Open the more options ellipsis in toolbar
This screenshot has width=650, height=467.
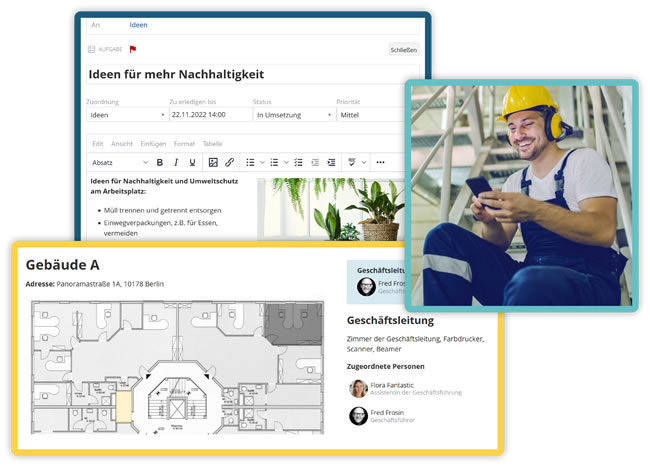pyautogui.click(x=380, y=162)
